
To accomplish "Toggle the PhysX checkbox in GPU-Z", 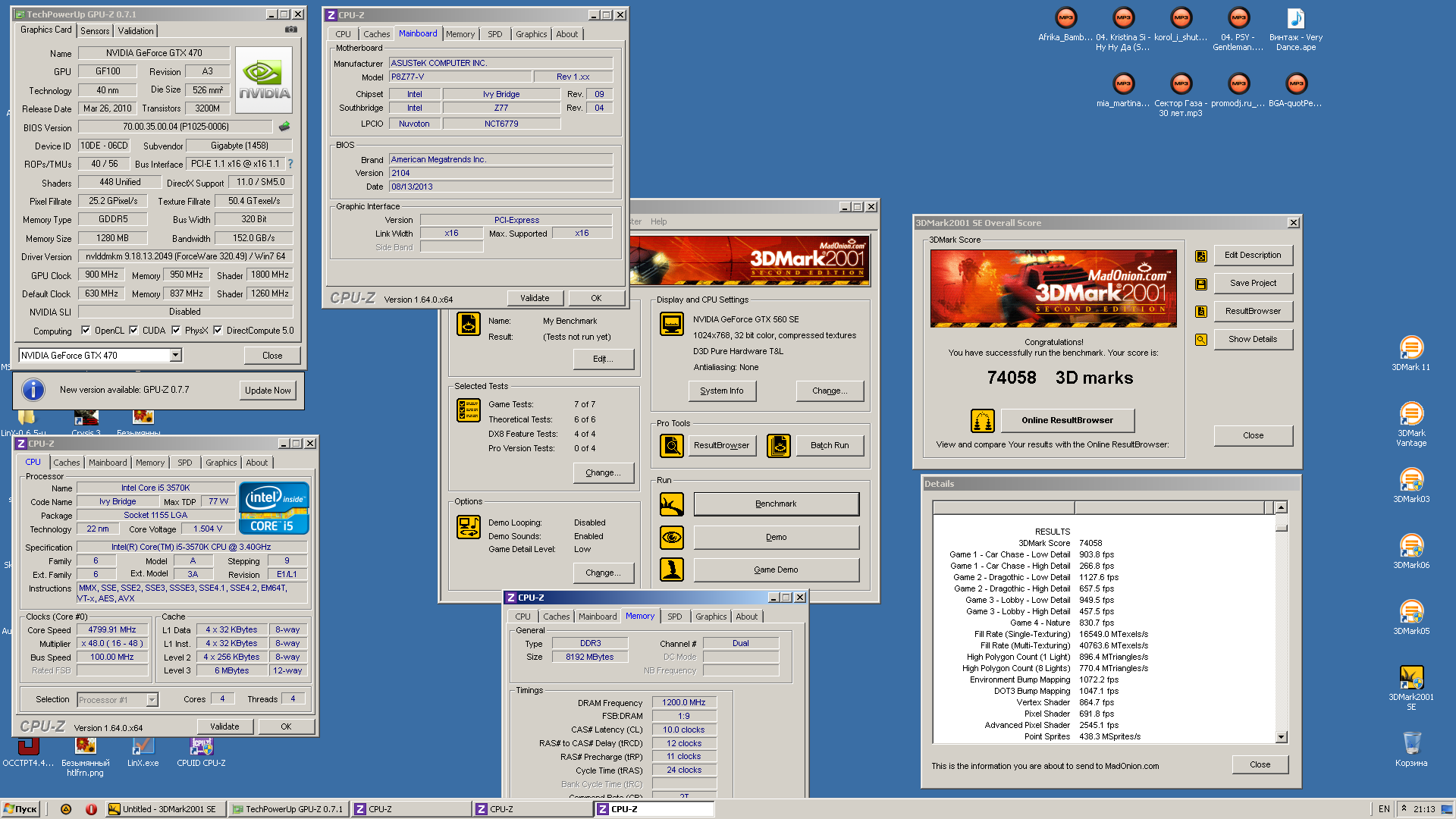I will 176,331.
